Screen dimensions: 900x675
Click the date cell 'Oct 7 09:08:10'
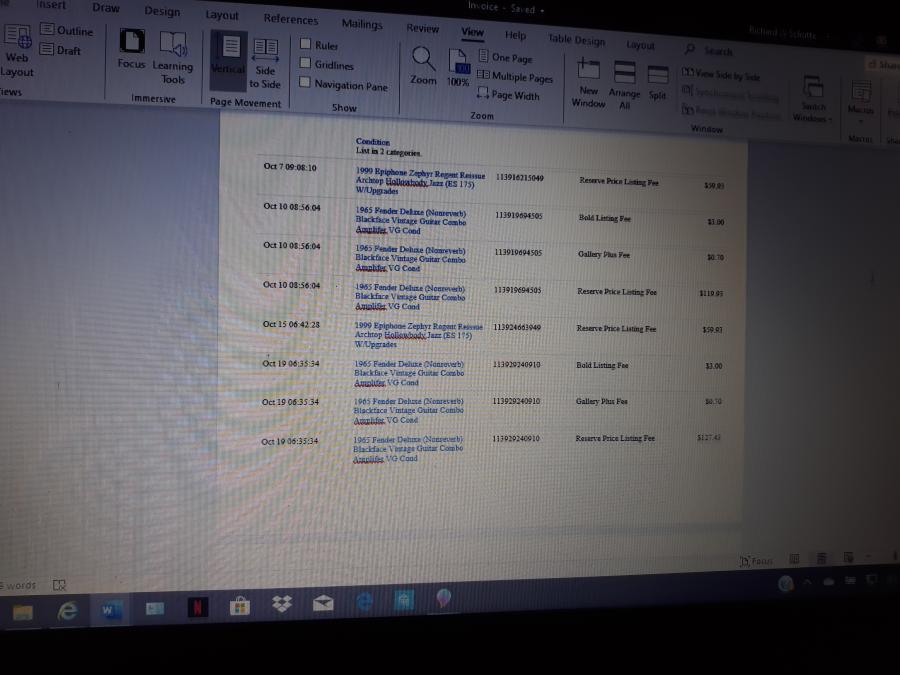coord(290,167)
